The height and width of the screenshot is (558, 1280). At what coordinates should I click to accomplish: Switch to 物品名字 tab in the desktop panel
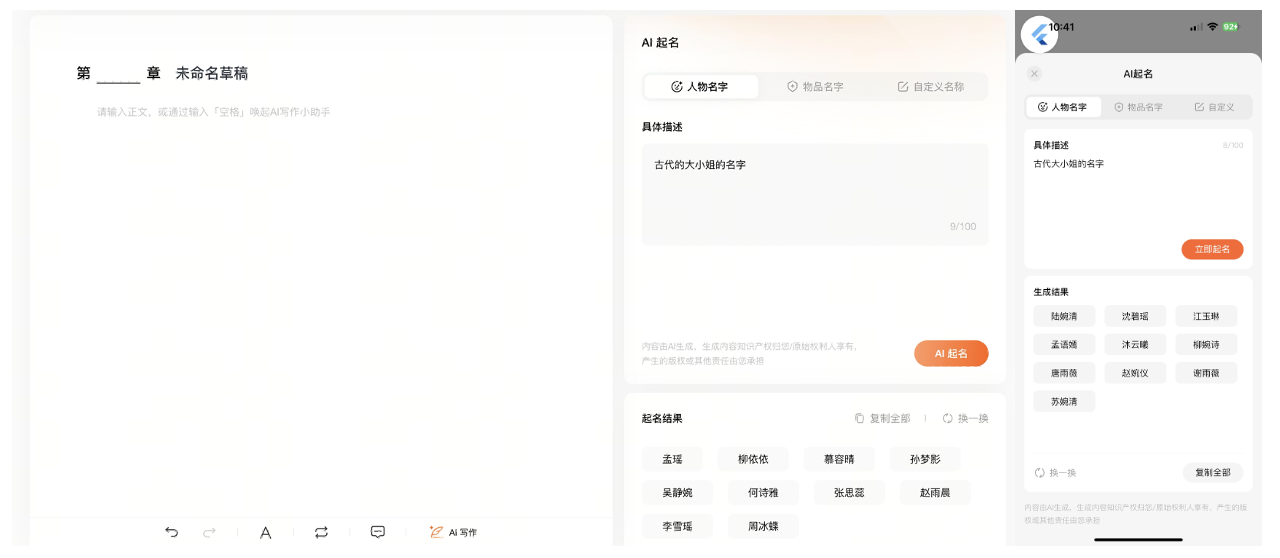coord(815,87)
